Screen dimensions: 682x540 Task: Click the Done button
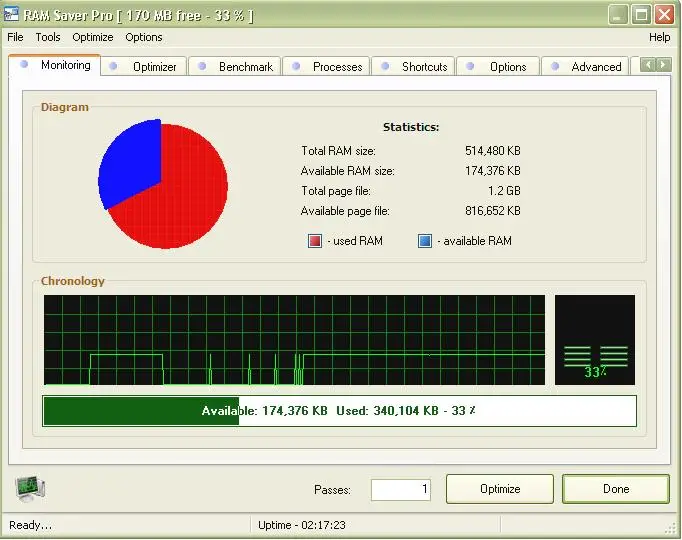point(616,489)
